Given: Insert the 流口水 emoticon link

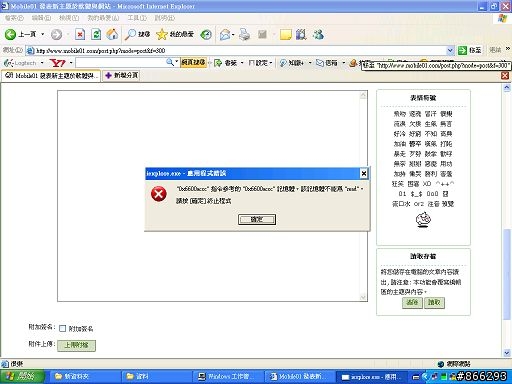Looking at the screenshot, I should [401, 204].
